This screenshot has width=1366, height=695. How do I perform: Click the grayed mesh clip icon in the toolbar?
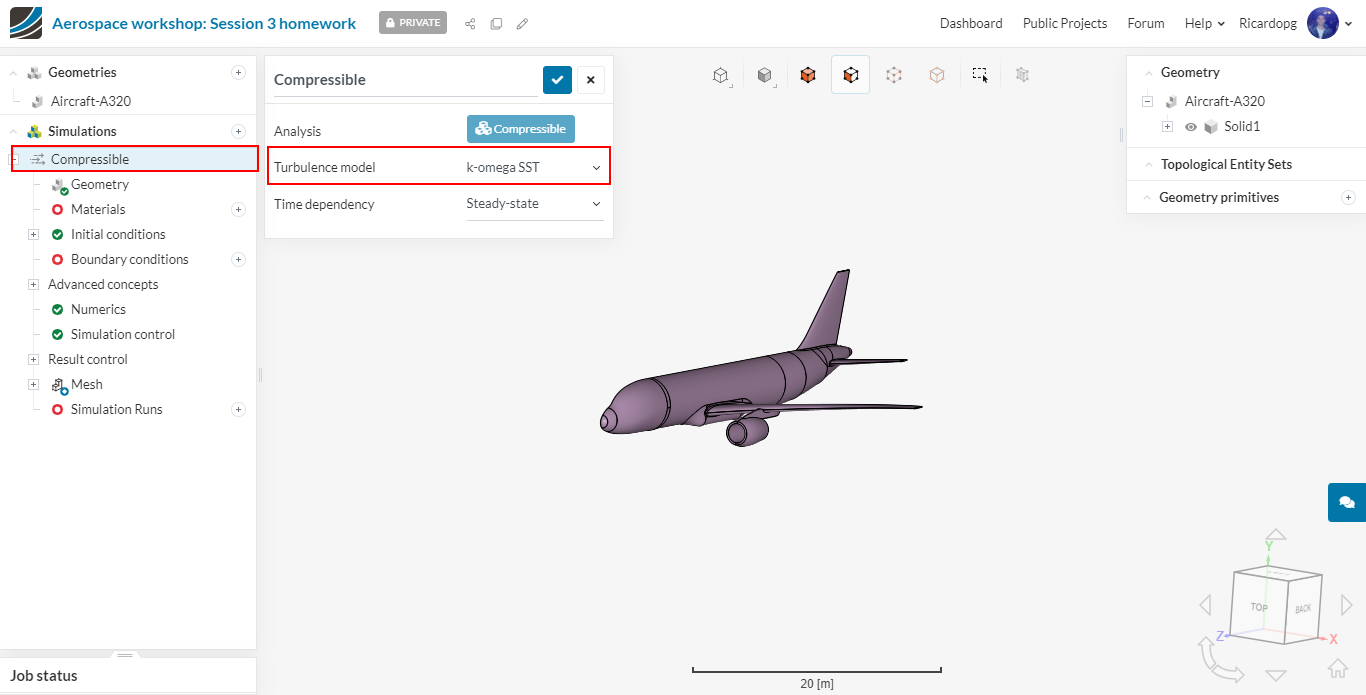1022,74
